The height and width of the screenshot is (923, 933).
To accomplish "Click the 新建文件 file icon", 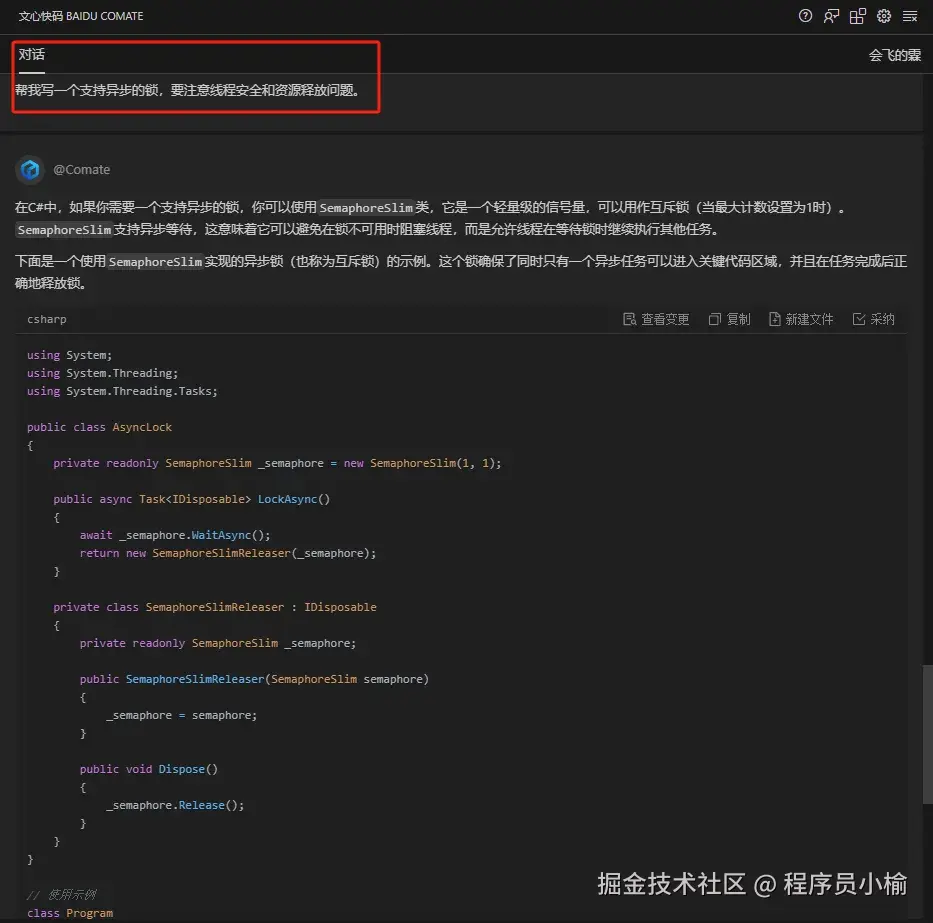I will click(x=775, y=318).
